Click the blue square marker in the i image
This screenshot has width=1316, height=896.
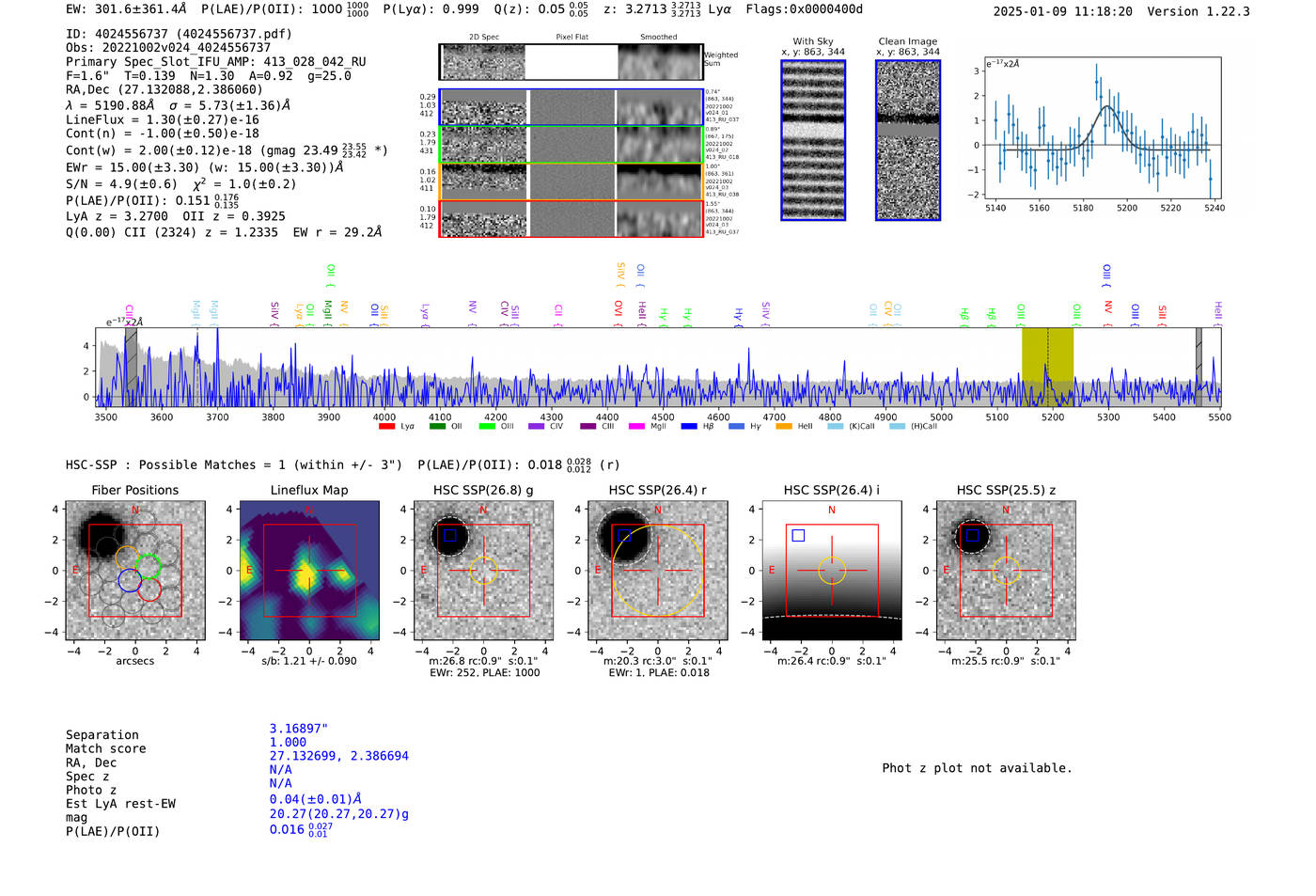(x=798, y=535)
